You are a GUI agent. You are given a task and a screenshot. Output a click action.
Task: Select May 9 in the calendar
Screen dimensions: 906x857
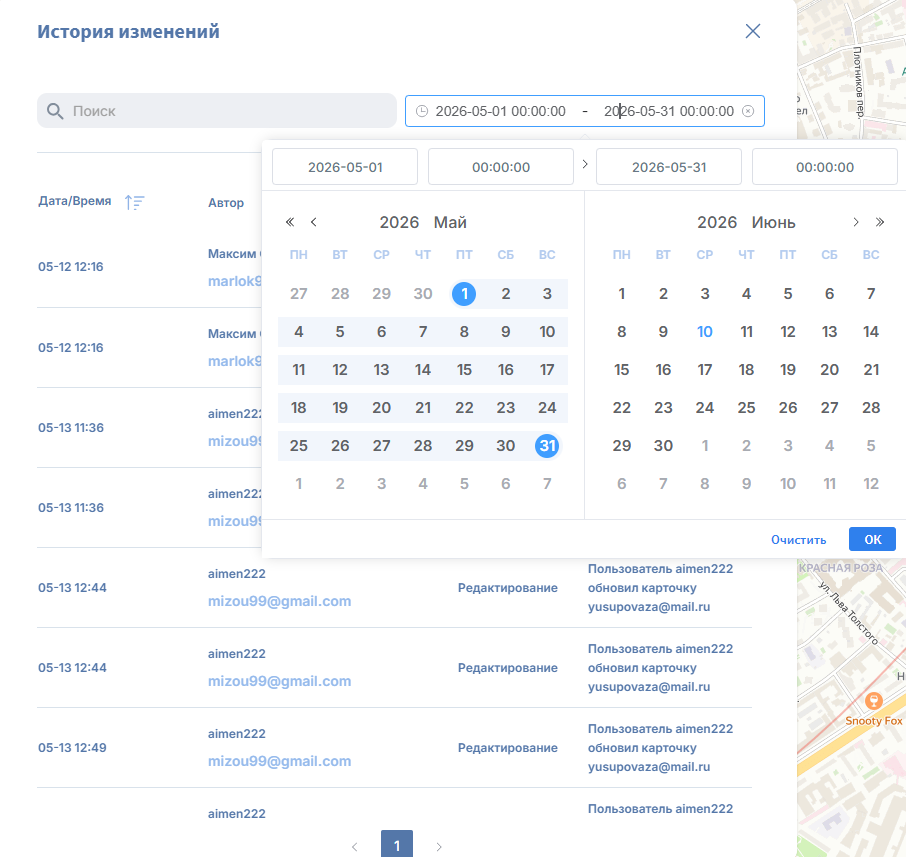506,332
